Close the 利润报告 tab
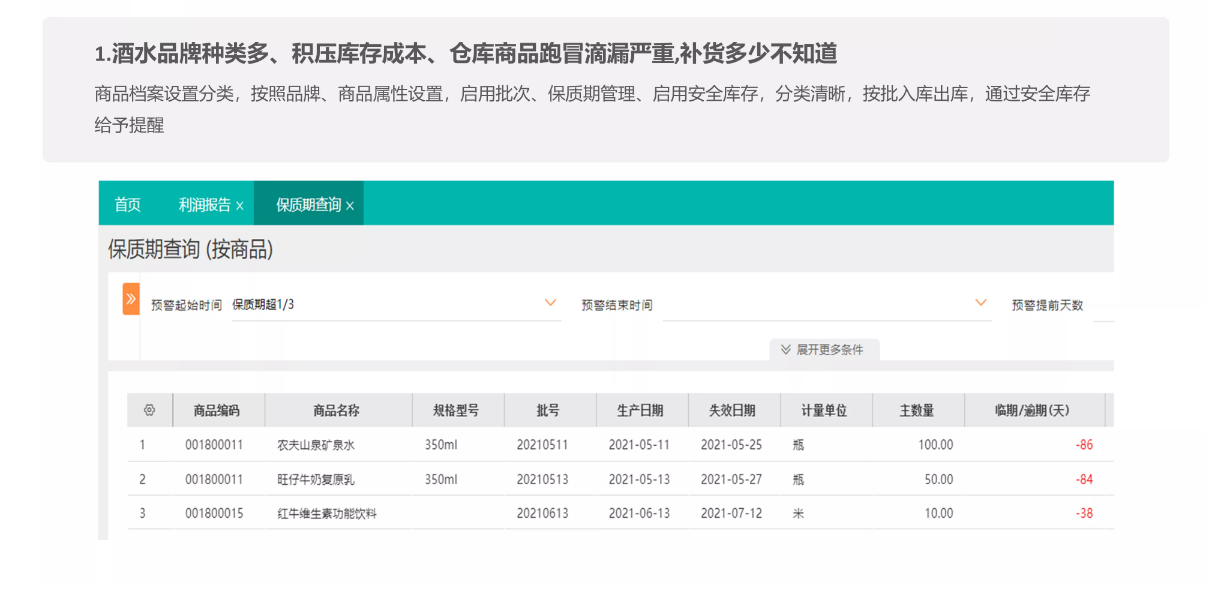 240,205
